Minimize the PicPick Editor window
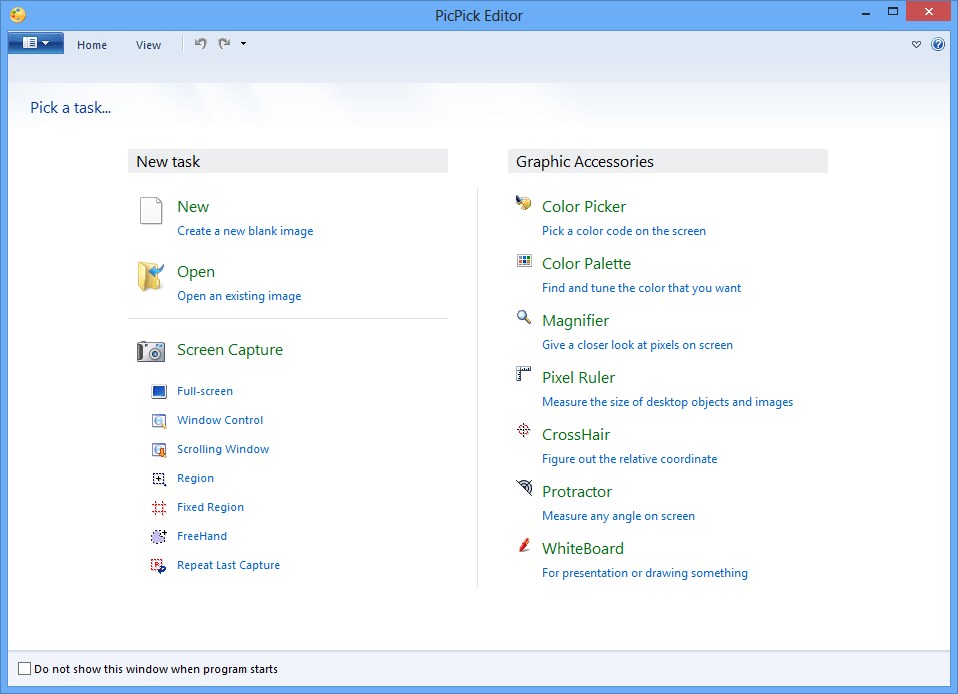The image size is (958, 694). 866,13
